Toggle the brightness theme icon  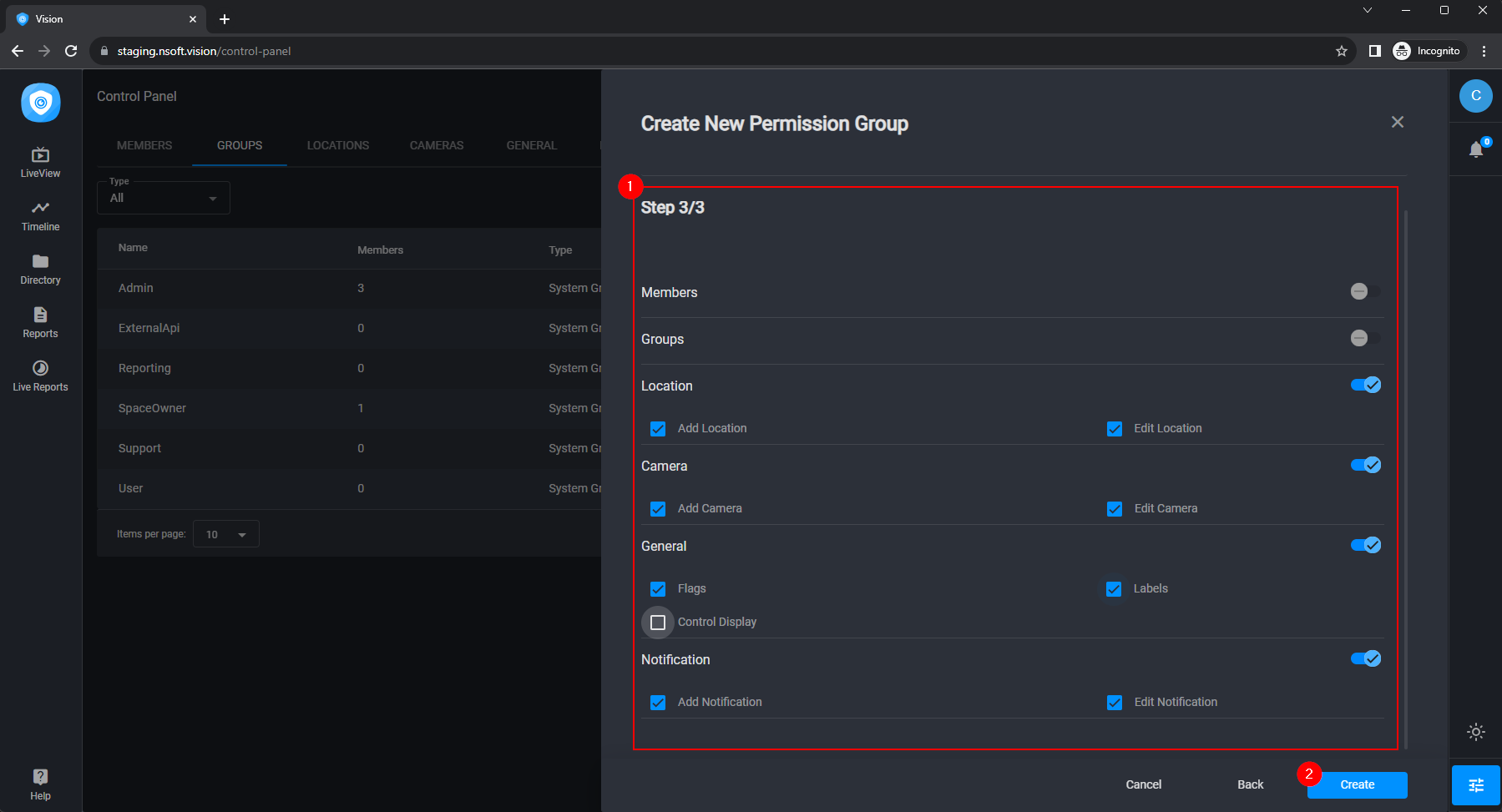tap(1476, 732)
